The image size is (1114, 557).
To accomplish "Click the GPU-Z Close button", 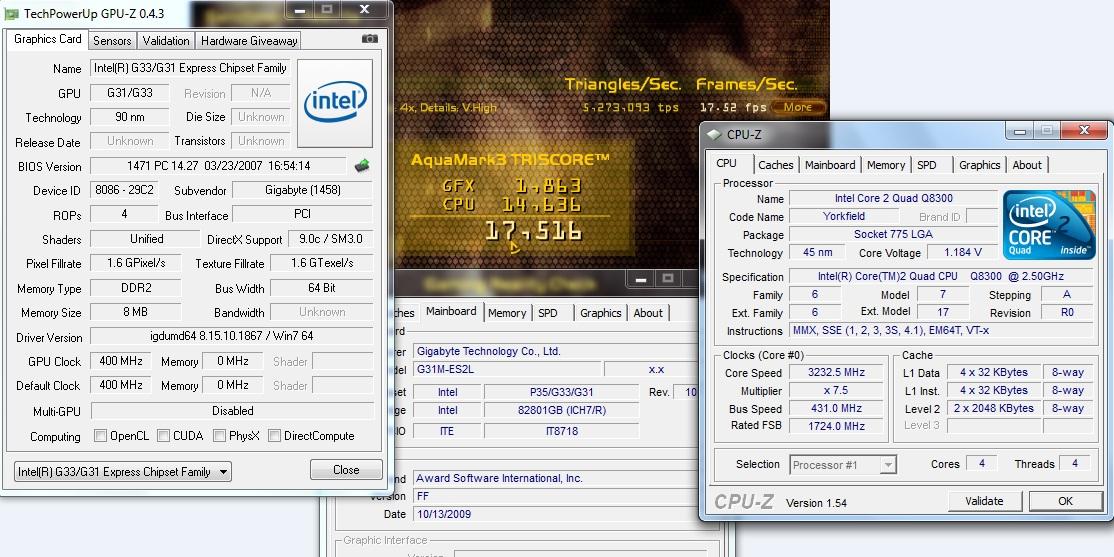I will point(346,470).
